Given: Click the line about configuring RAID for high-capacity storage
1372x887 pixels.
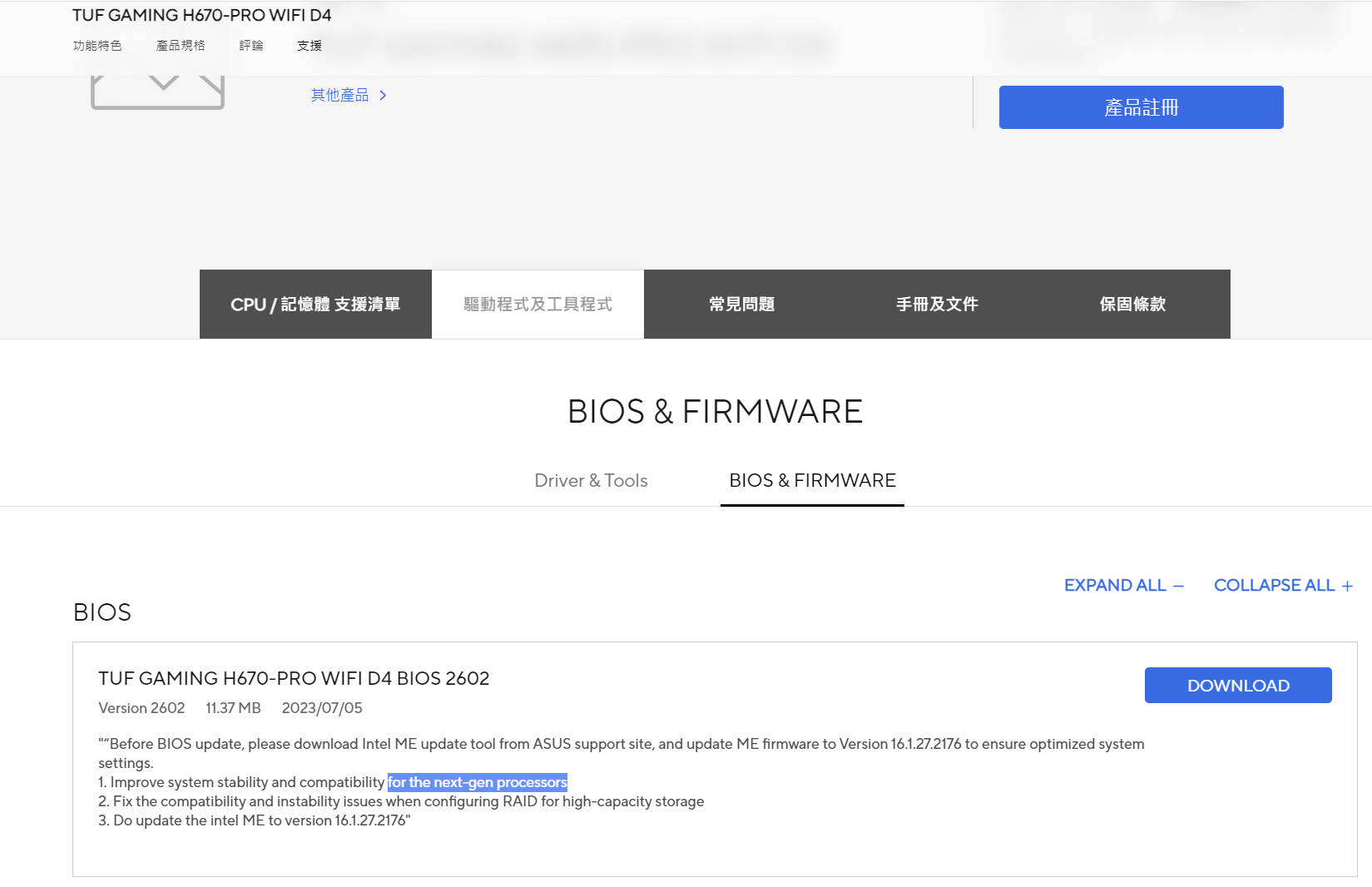Looking at the screenshot, I should click(401, 801).
